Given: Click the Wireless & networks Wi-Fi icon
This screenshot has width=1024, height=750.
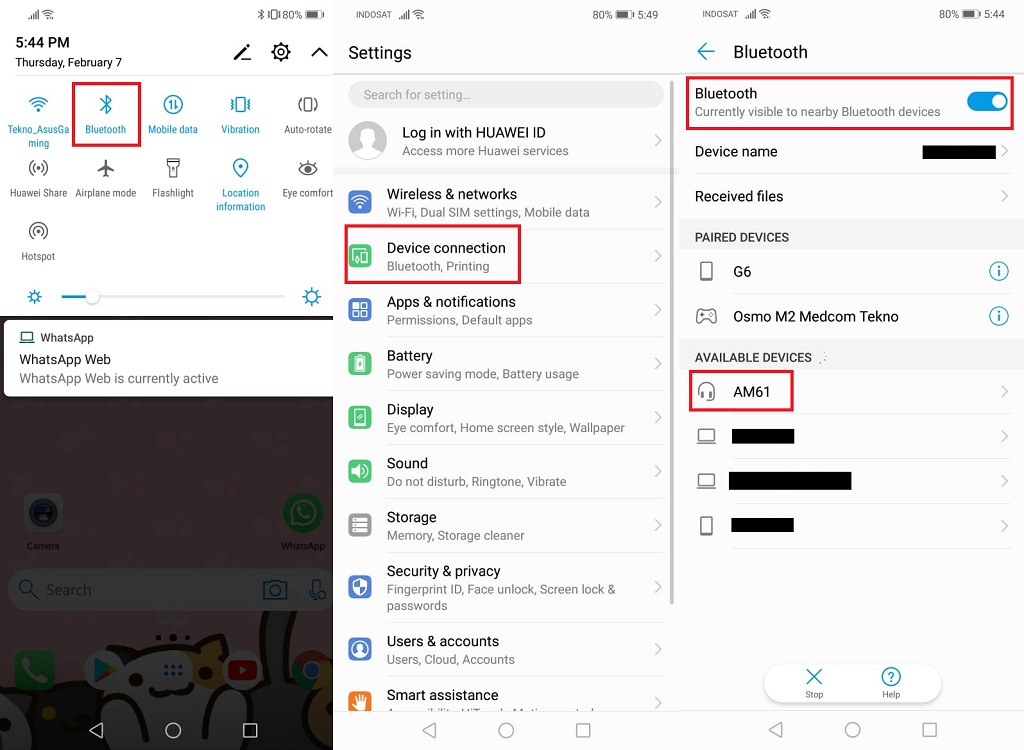Looking at the screenshot, I should click(360, 202).
